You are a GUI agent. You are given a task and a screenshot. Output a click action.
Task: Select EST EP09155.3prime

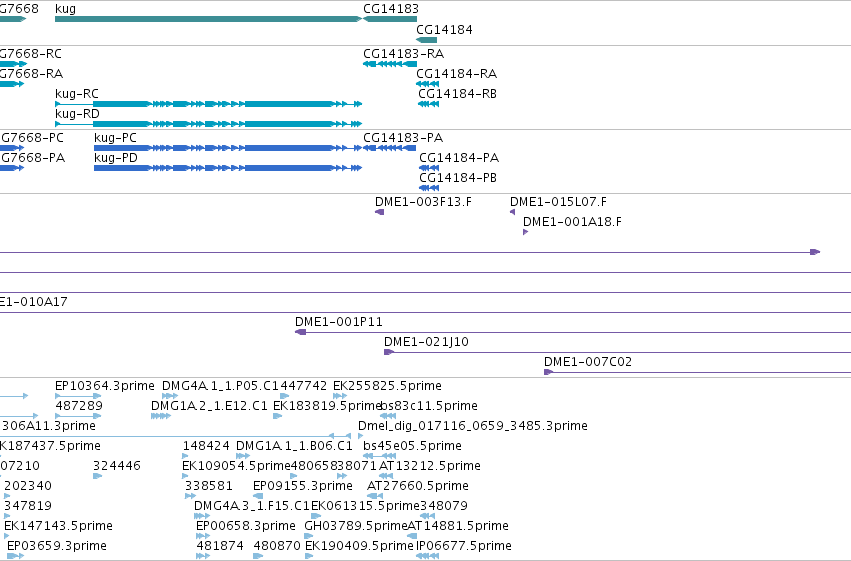tap(258, 496)
